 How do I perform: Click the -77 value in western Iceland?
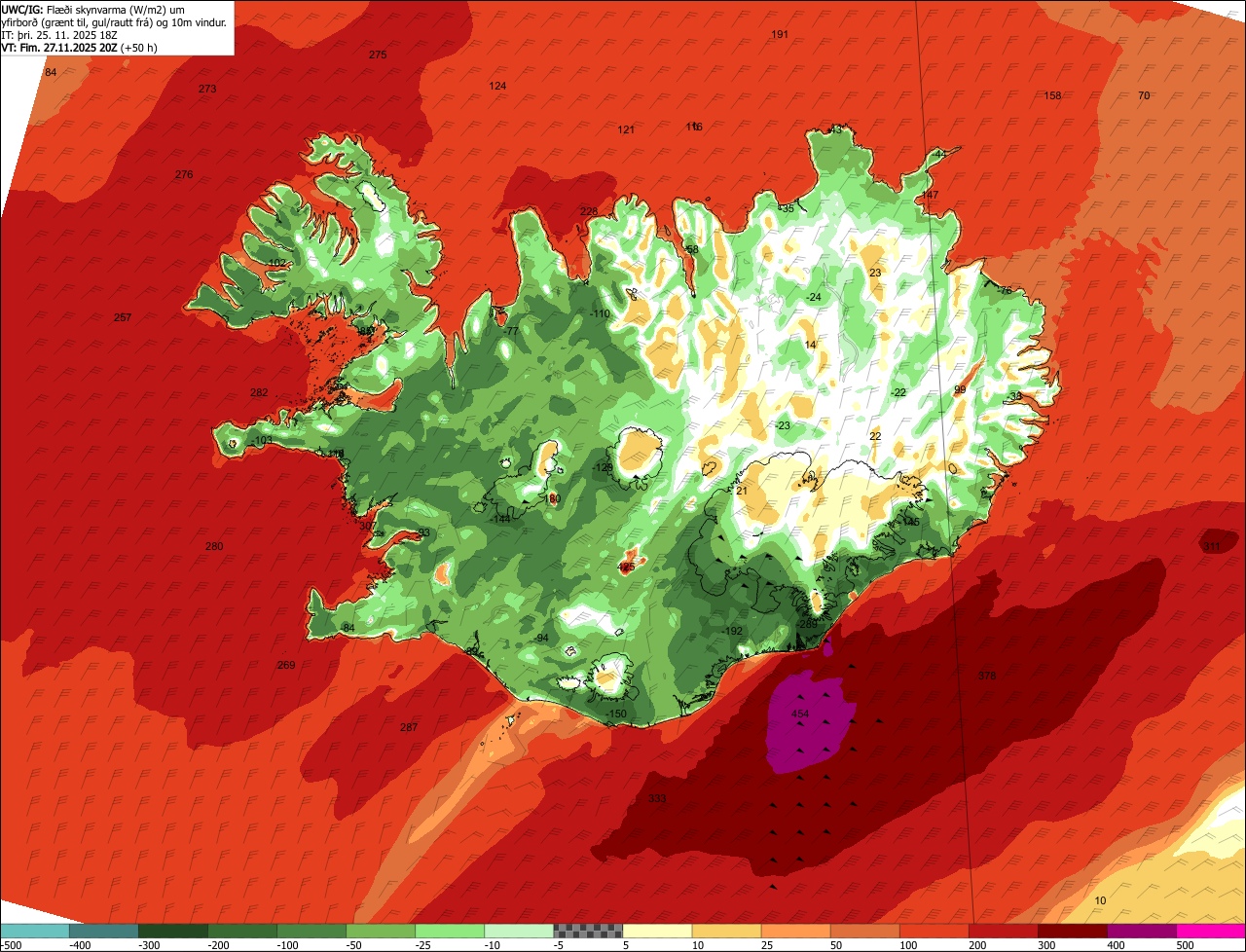click(x=511, y=331)
